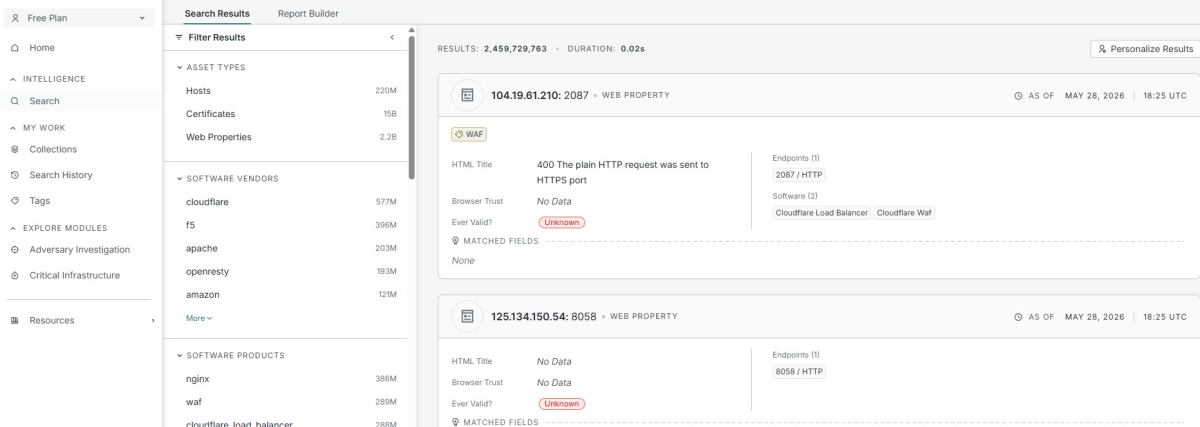The height and width of the screenshot is (427, 1200).
Task: Click the 2087 / HTTP endpoint chip
Action: tap(799, 174)
